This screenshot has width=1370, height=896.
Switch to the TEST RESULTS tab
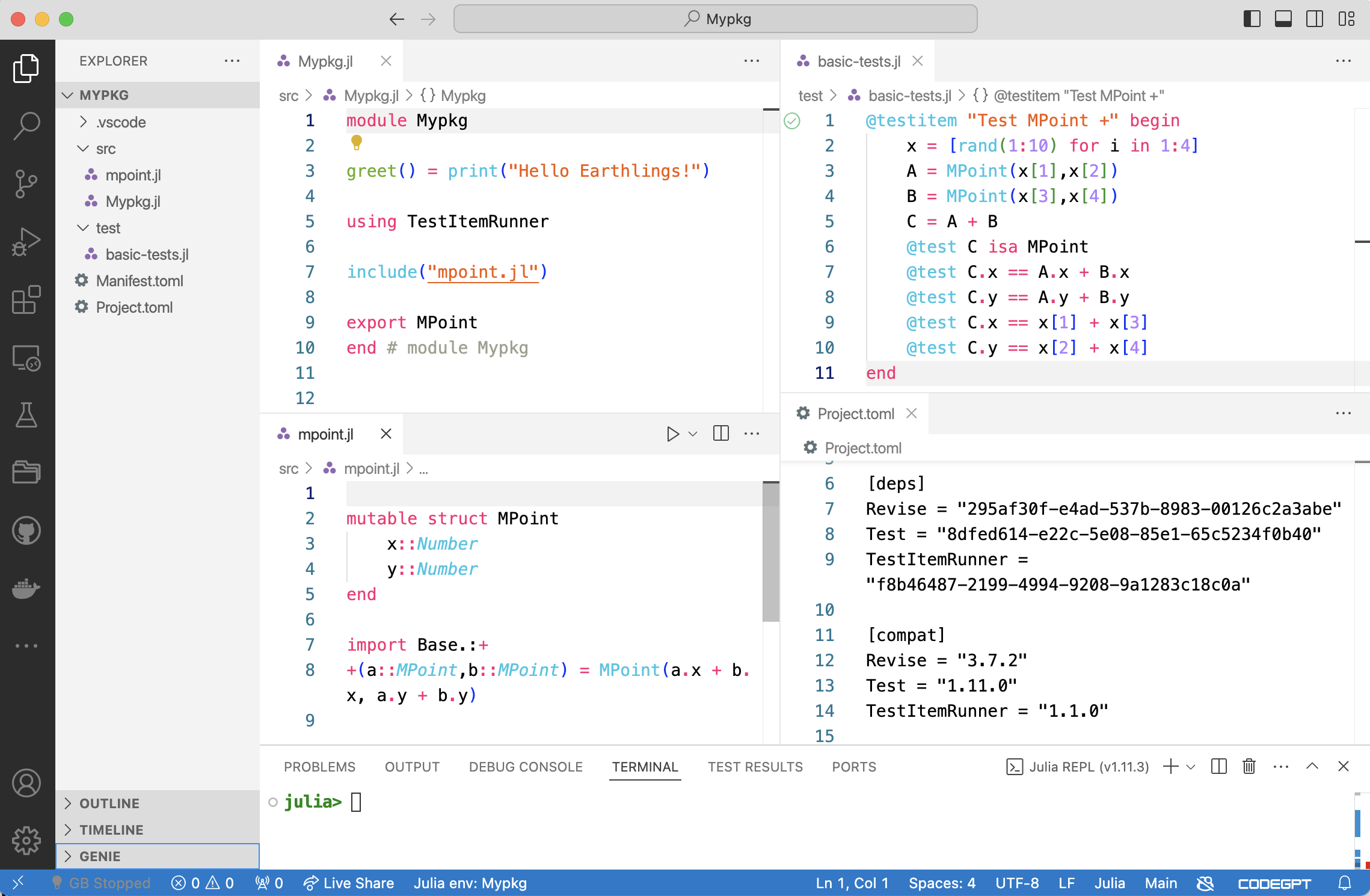755,767
